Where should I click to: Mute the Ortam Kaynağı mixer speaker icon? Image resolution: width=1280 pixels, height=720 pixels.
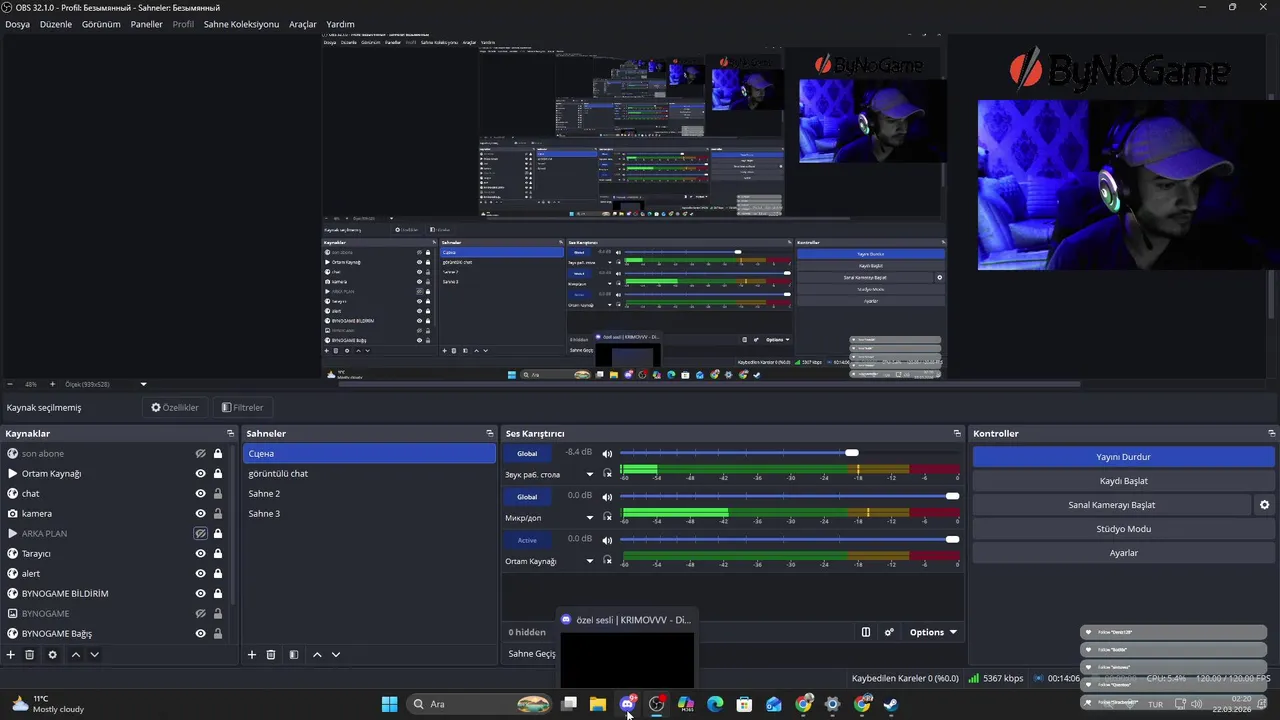click(x=607, y=540)
